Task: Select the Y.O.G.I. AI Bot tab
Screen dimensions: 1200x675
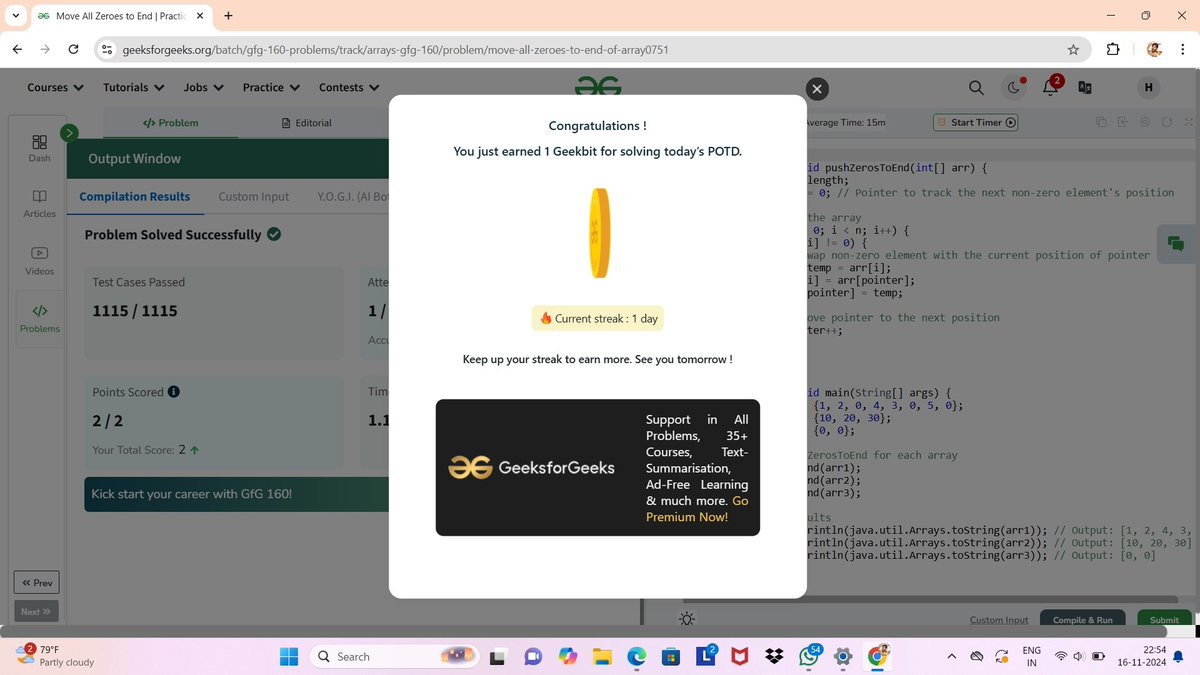Action: [352, 196]
